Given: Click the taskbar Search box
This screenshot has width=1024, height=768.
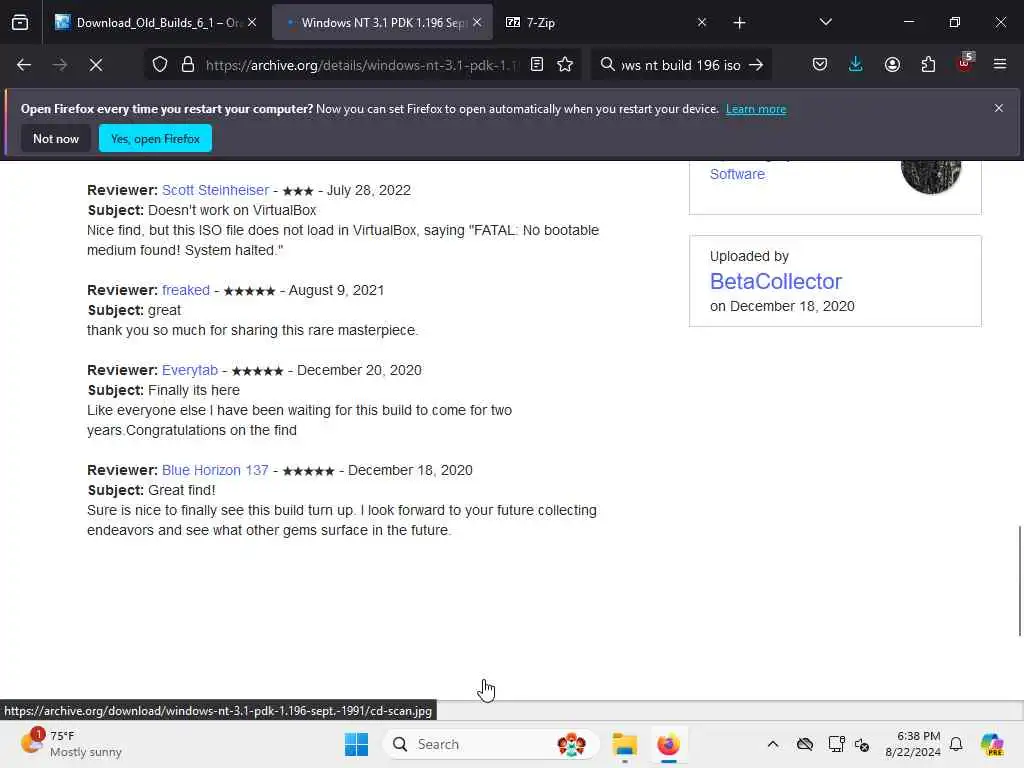Looking at the screenshot, I should coord(490,744).
